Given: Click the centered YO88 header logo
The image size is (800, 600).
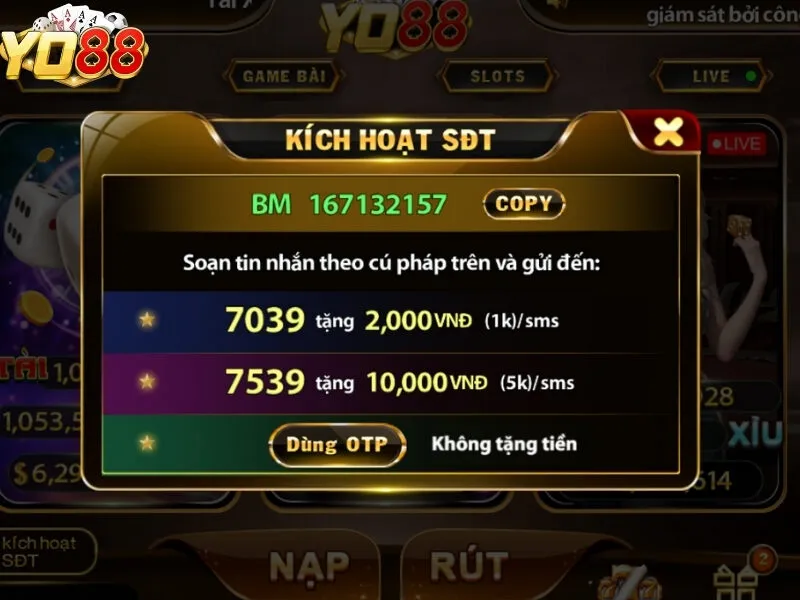Looking at the screenshot, I should (395, 27).
